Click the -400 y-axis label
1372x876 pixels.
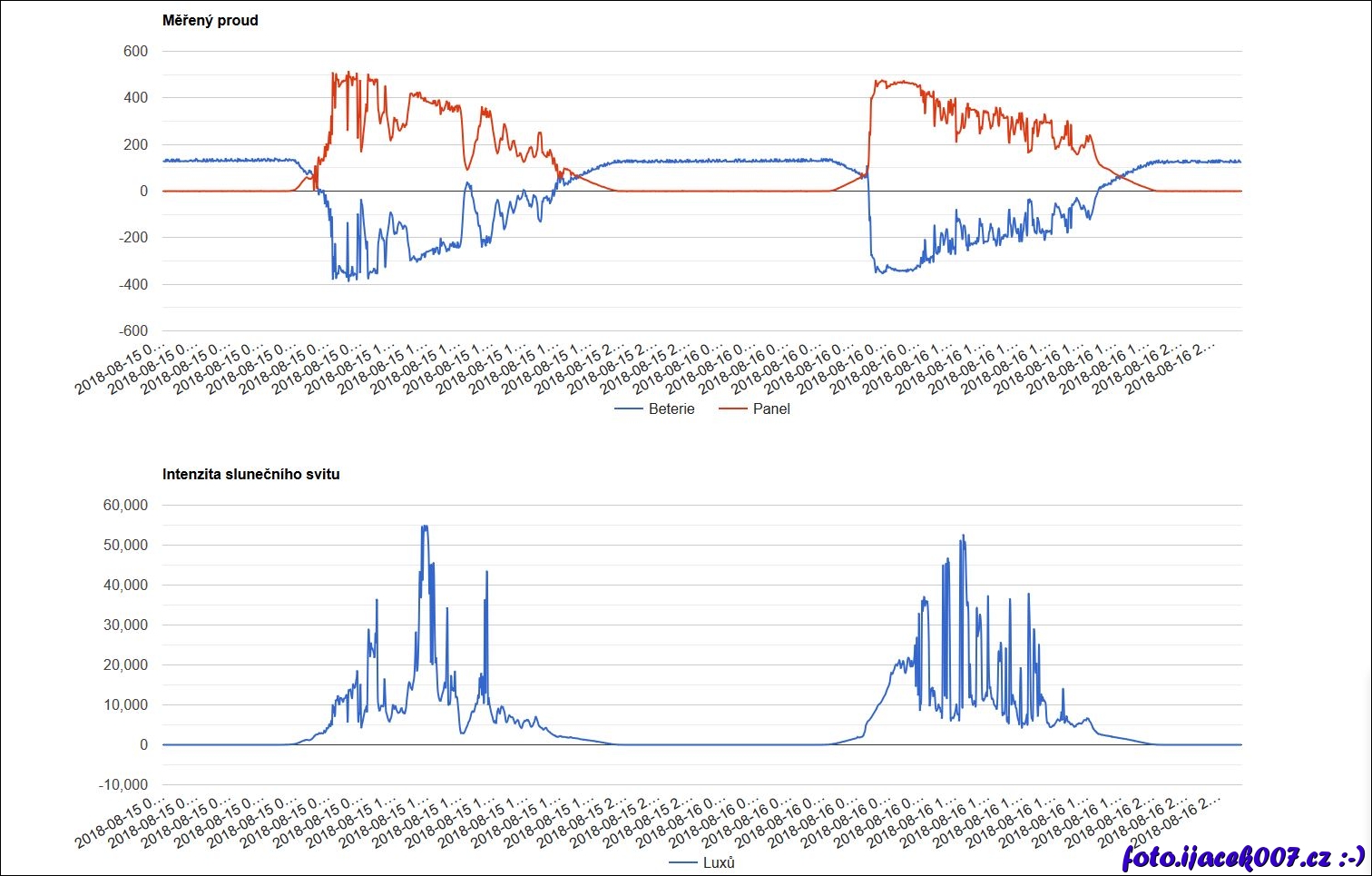132,284
